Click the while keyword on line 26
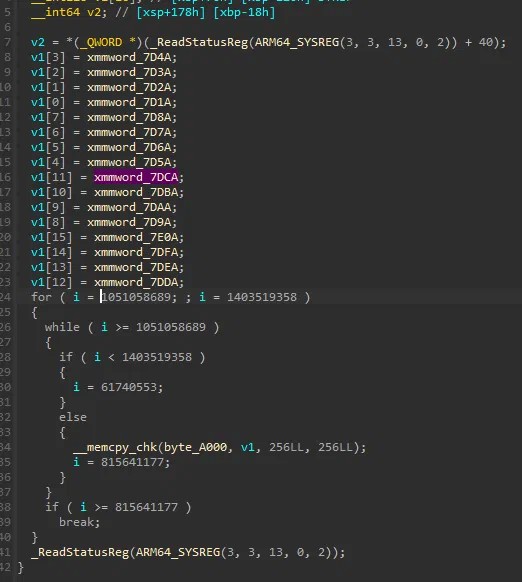522x582 pixels. pyautogui.click(x=62, y=327)
